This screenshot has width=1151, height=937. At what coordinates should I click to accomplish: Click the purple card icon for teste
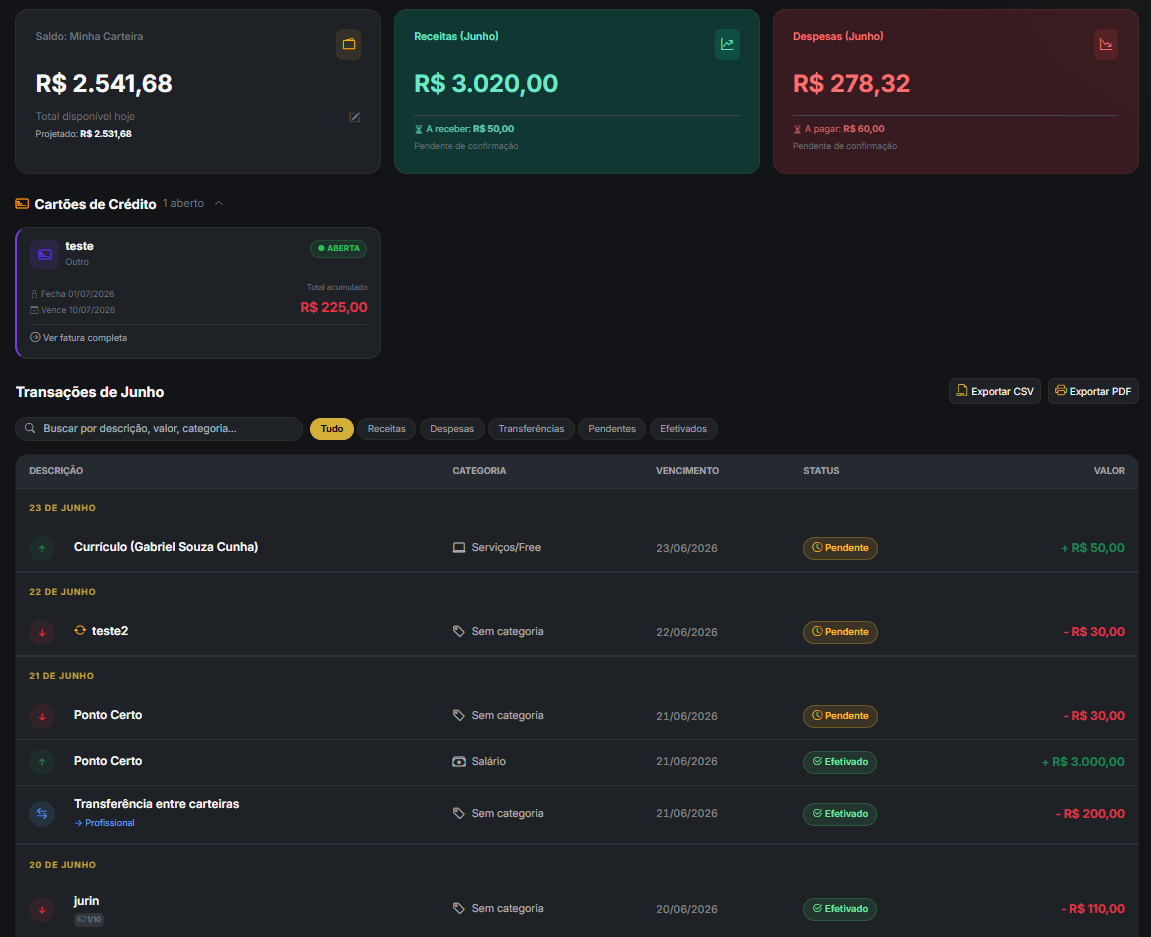45,254
